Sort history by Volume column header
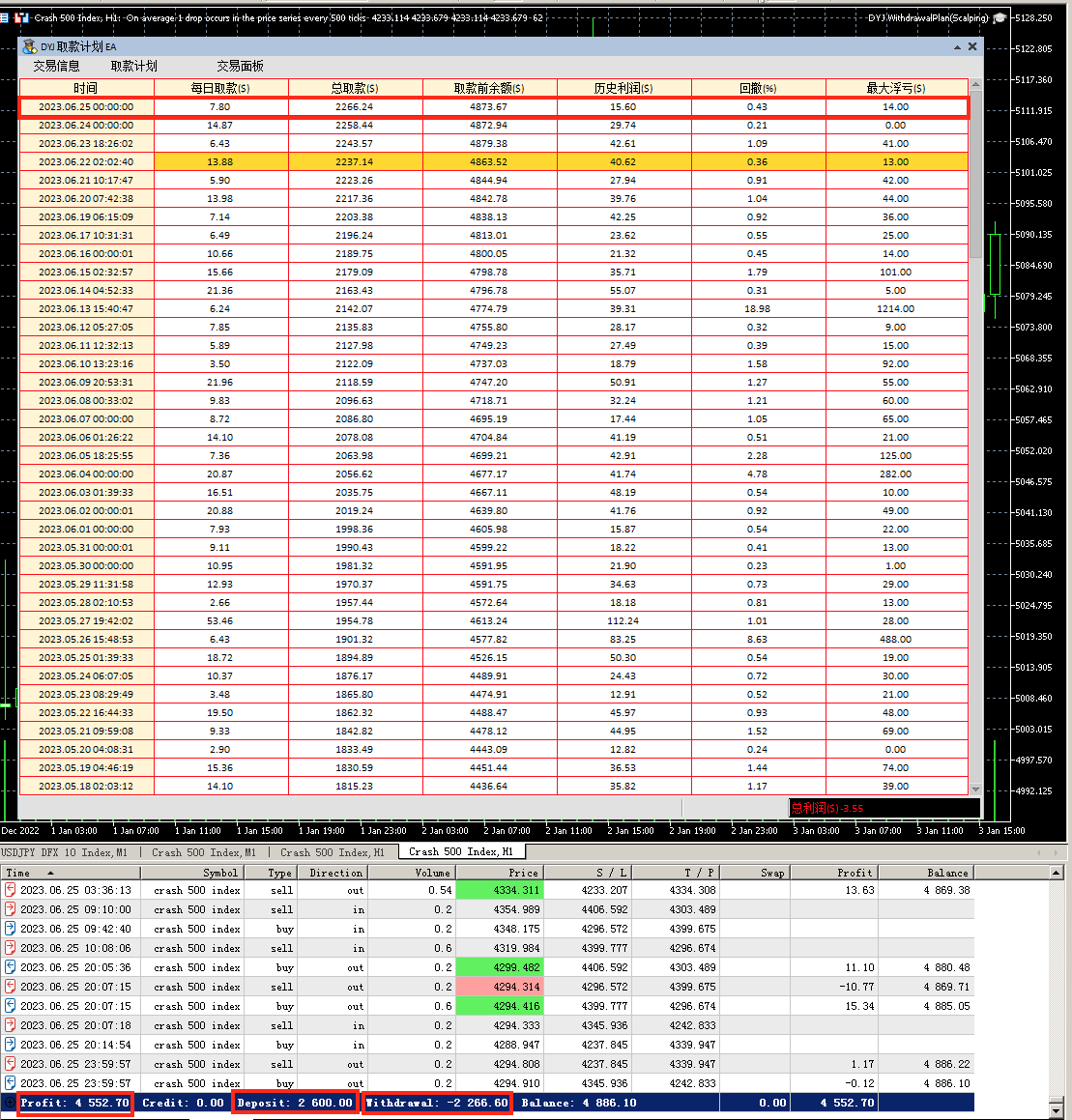This screenshot has height=1120, width=1072. 412,873
